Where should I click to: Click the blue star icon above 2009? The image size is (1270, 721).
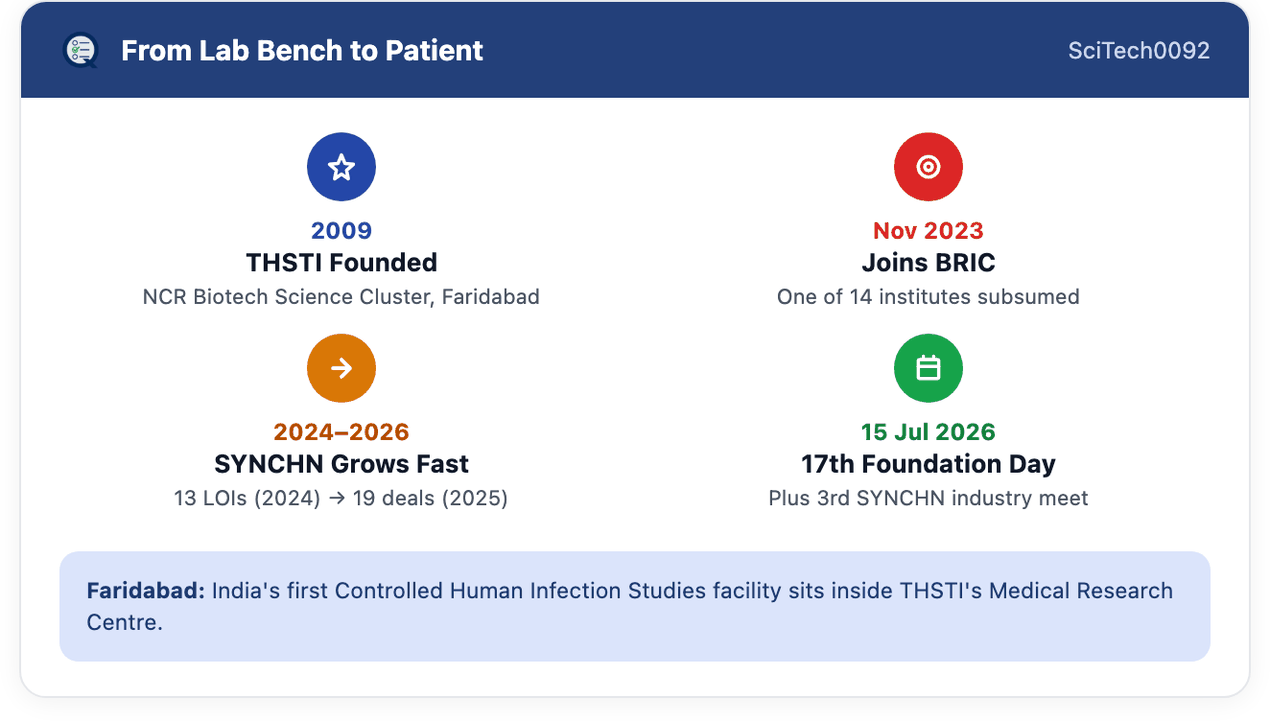(341, 167)
